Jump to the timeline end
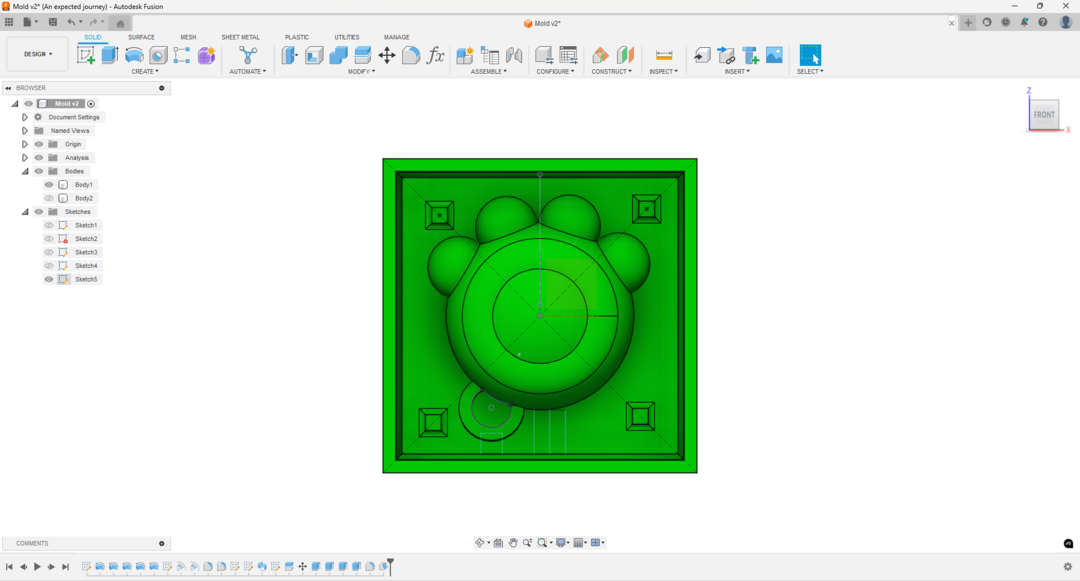 65,567
